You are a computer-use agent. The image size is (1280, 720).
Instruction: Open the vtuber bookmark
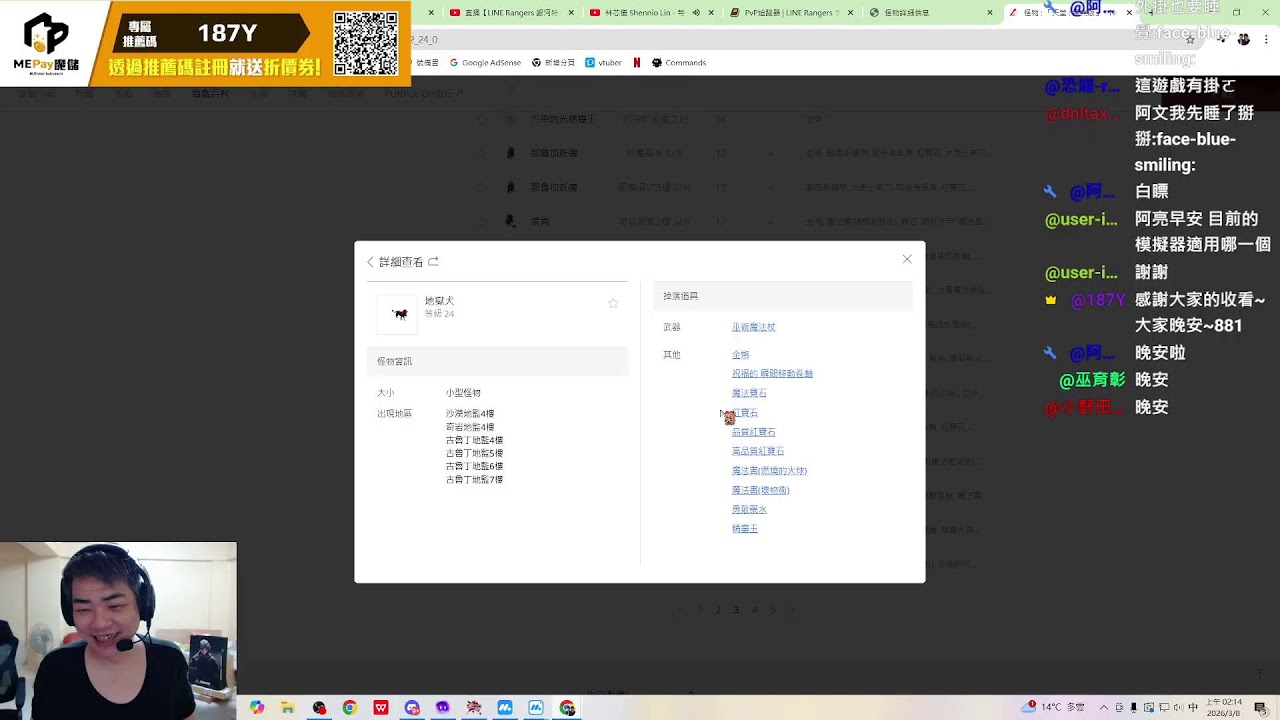(x=604, y=62)
